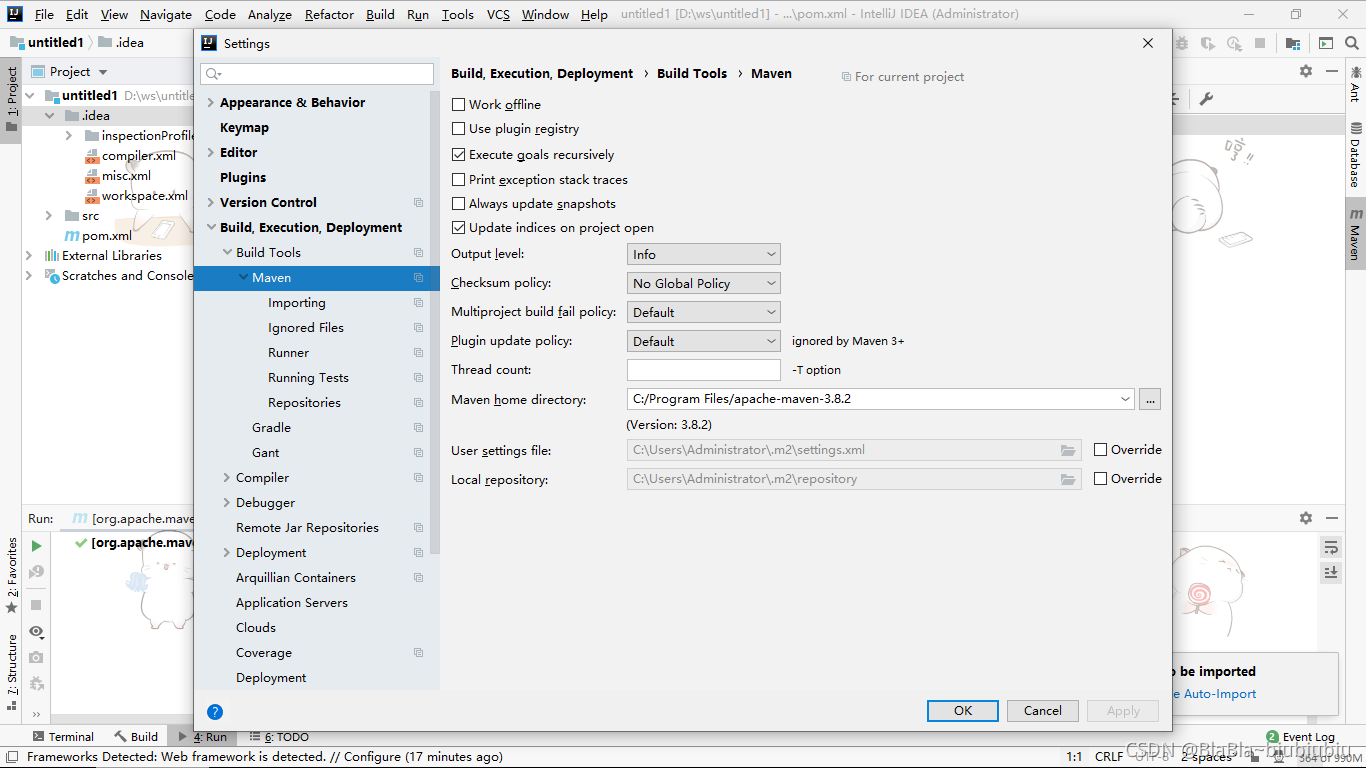Click the Search Everywhere magnifier icon
The width and height of the screenshot is (1366, 768).
[x=1351, y=43]
